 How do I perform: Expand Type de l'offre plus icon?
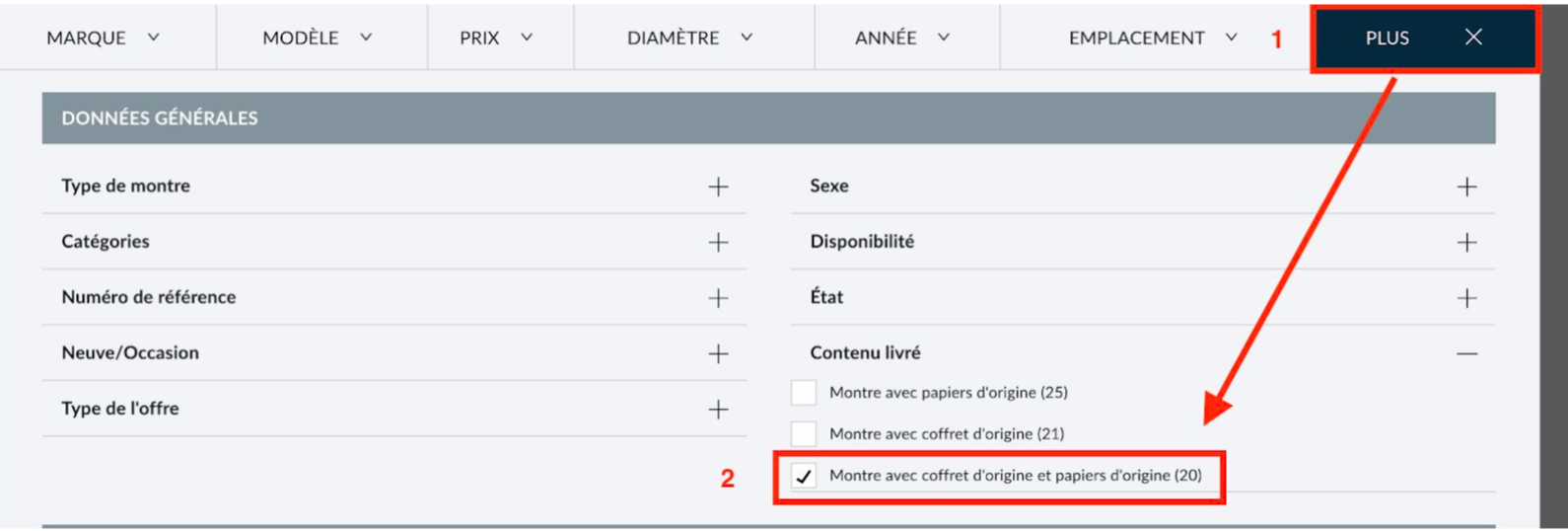[x=718, y=410]
